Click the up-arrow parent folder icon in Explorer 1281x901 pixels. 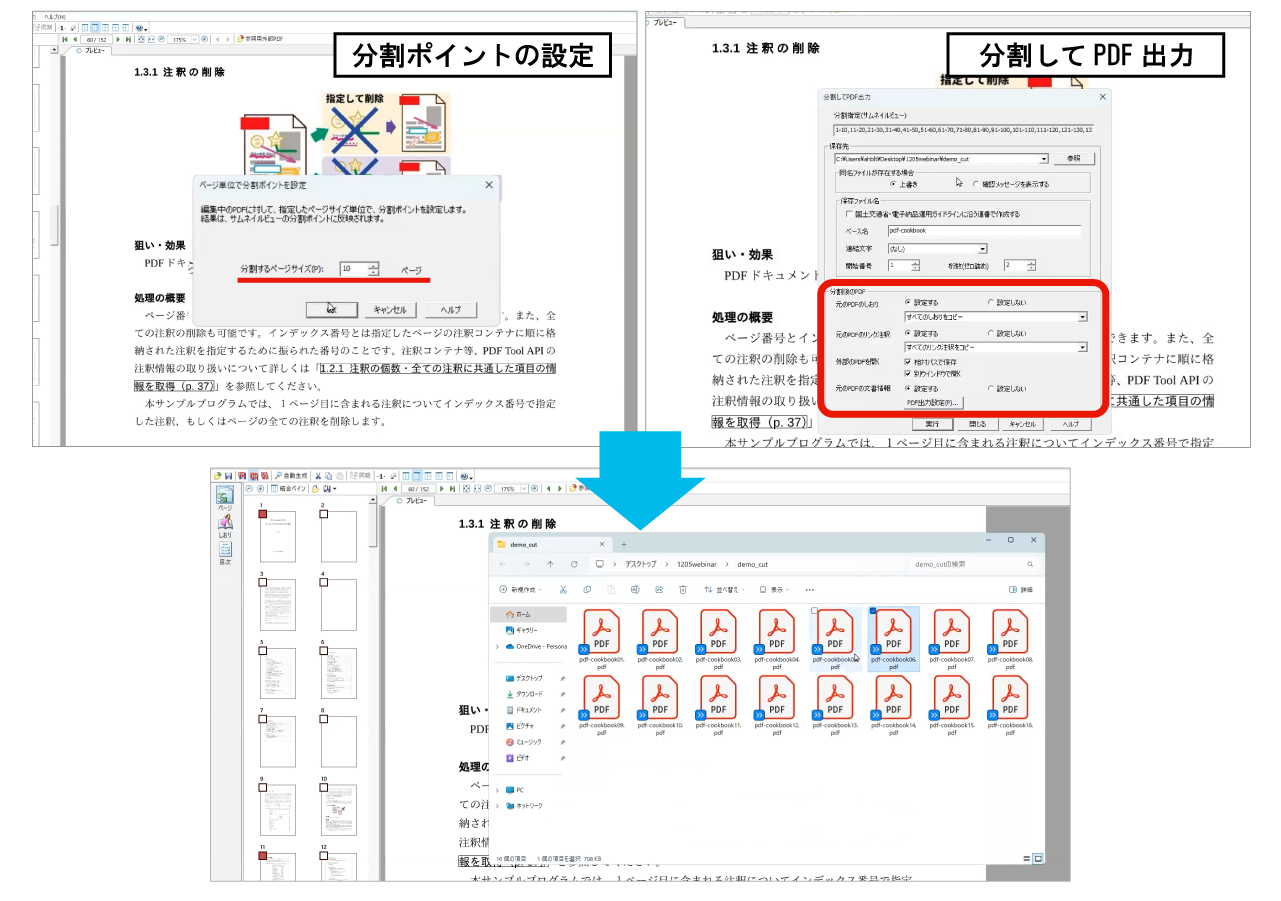pos(550,564)
